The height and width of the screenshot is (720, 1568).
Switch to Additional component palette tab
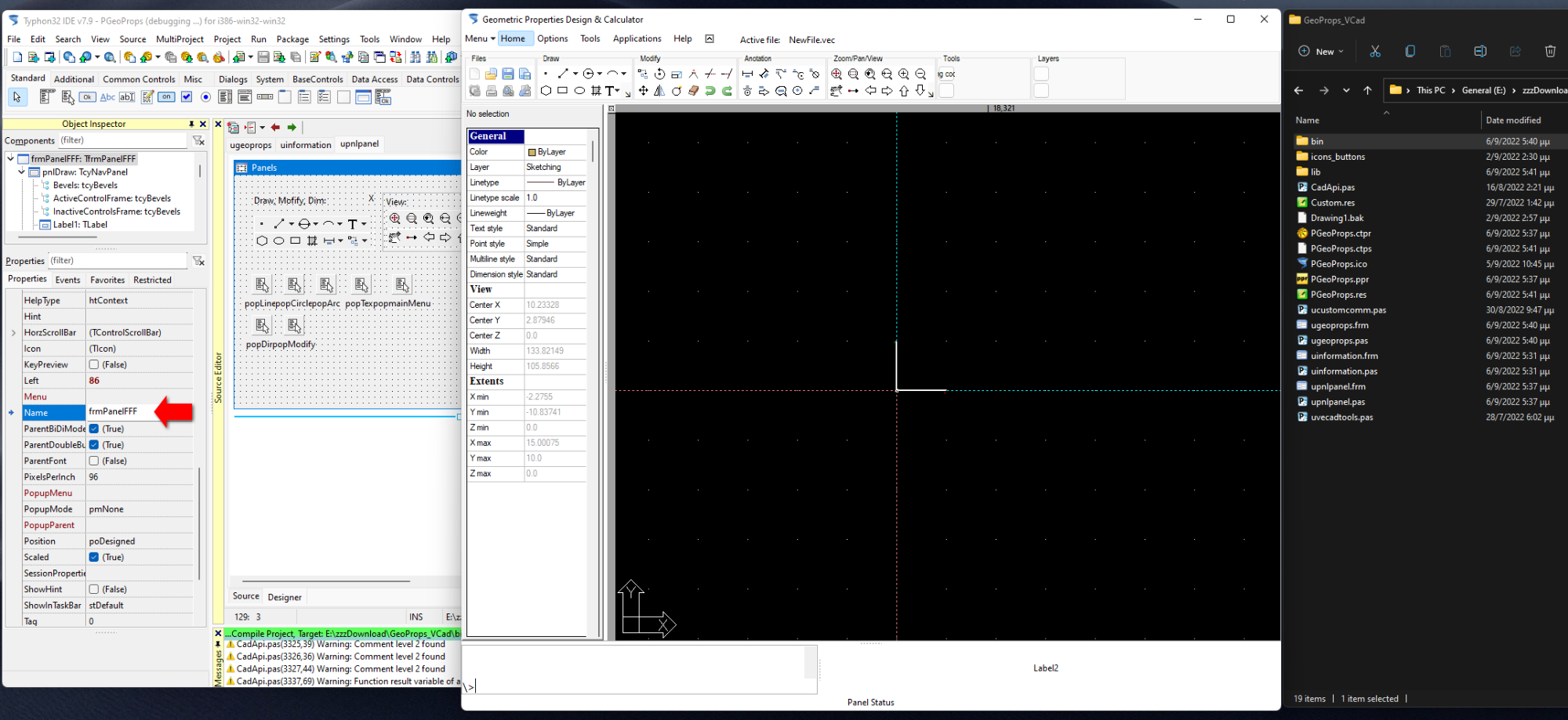(x=74, y=79)
